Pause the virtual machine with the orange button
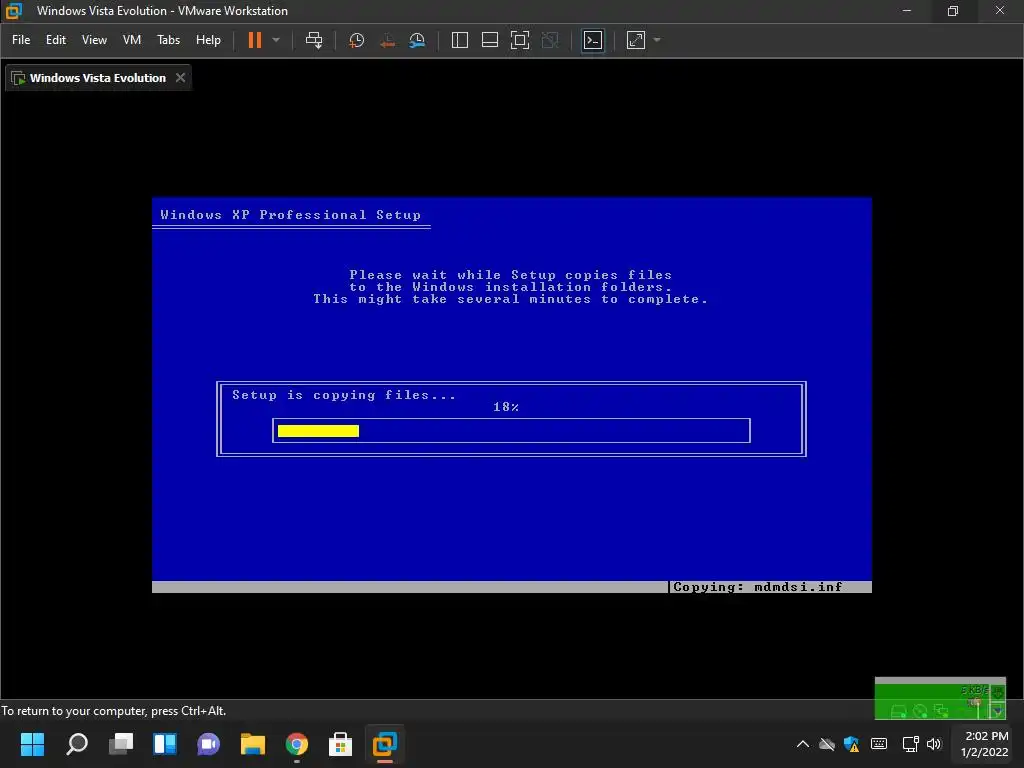1024x768 pixels. 255,40
